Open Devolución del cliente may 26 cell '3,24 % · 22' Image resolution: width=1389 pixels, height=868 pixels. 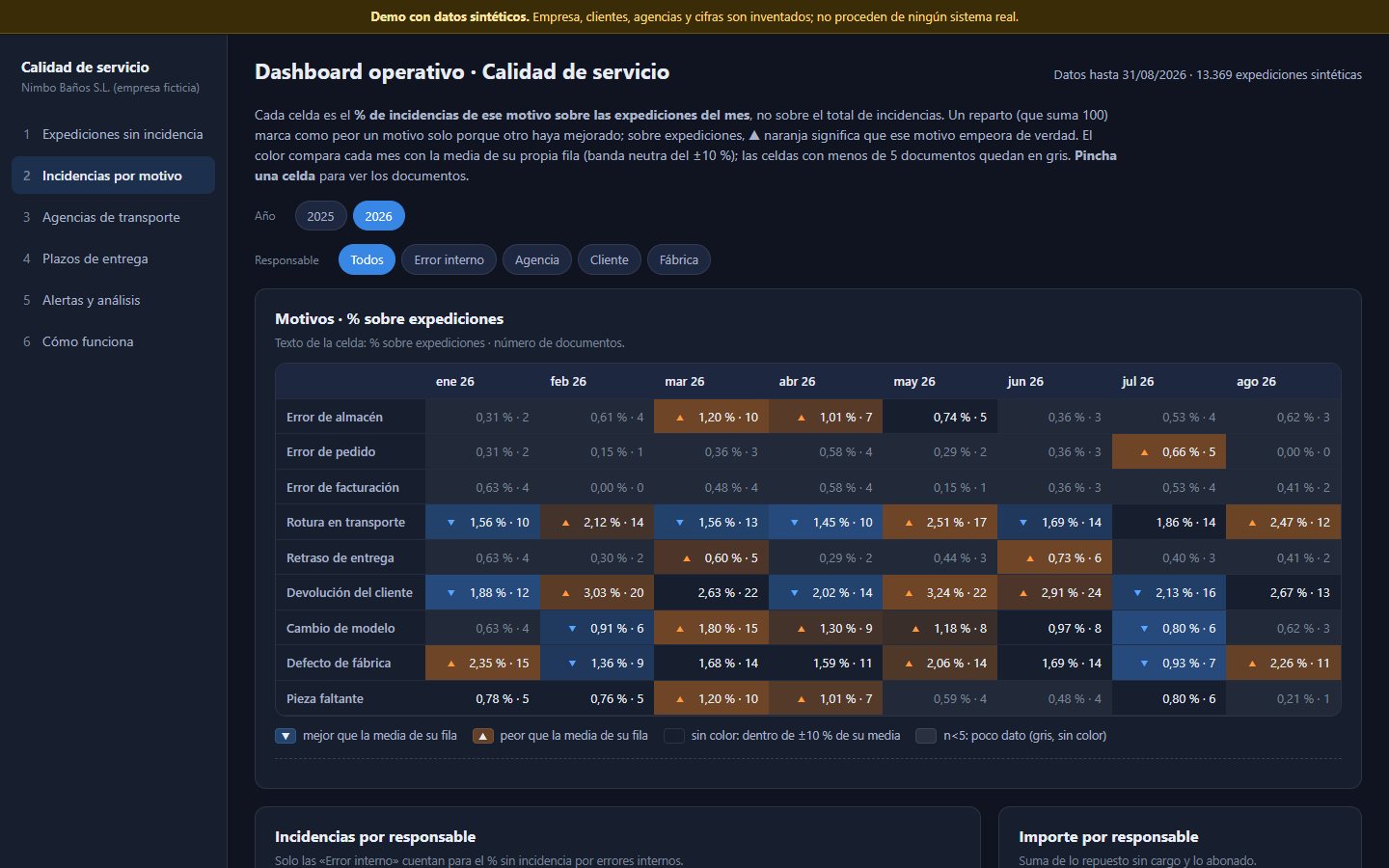click(940, 592)
